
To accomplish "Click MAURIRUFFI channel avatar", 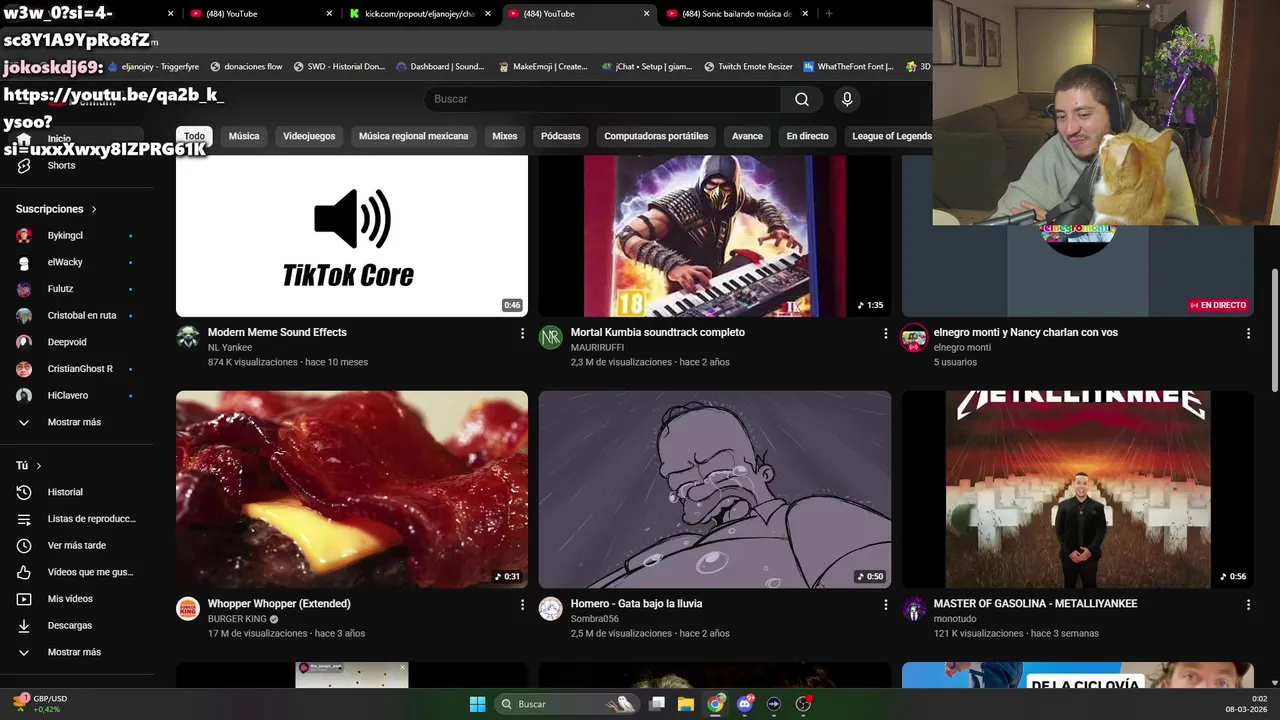I will click(x=551, y=337).
